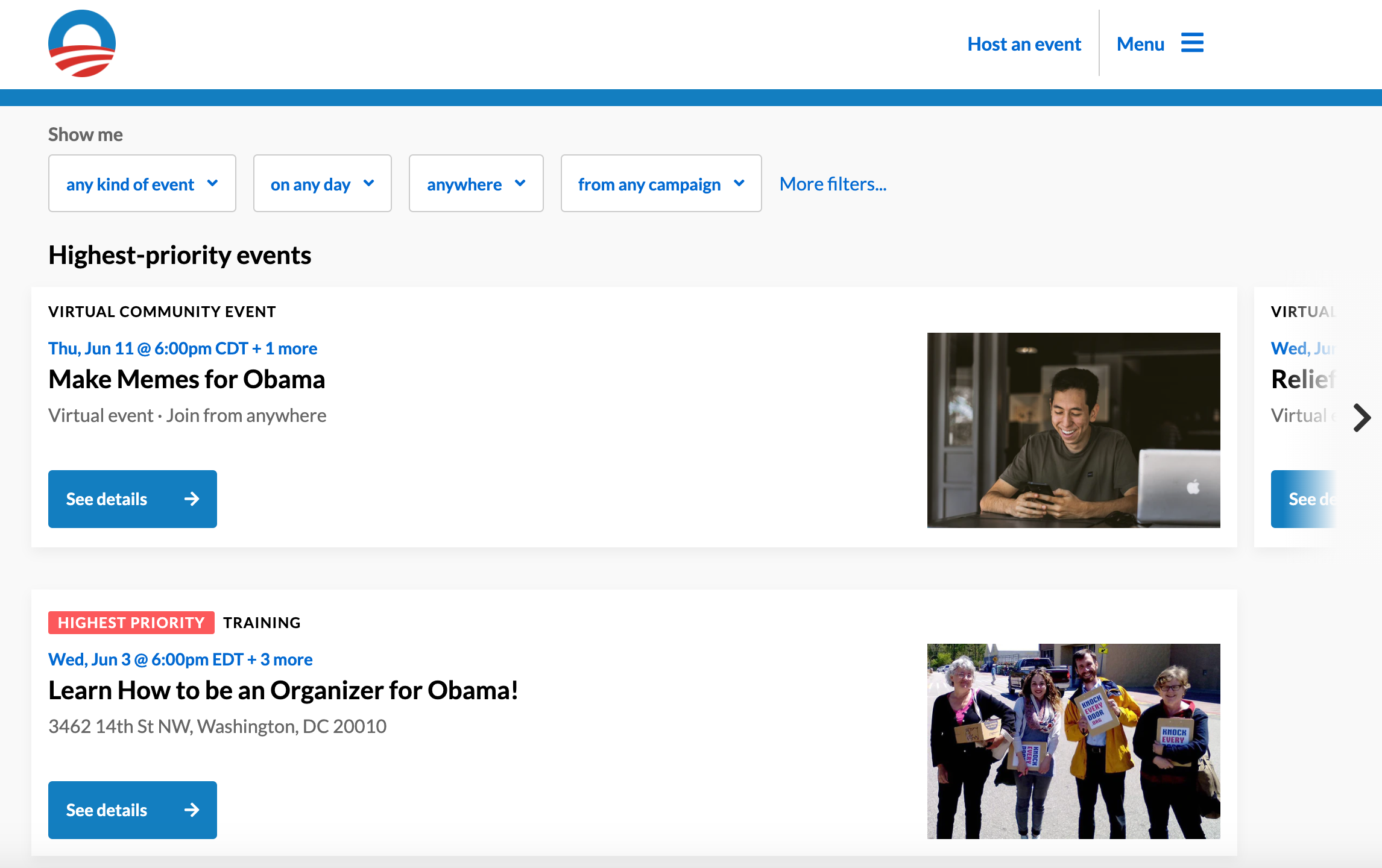Click chevron on from any campaign filter
The image size is (1382, 868).
(739, 183)
